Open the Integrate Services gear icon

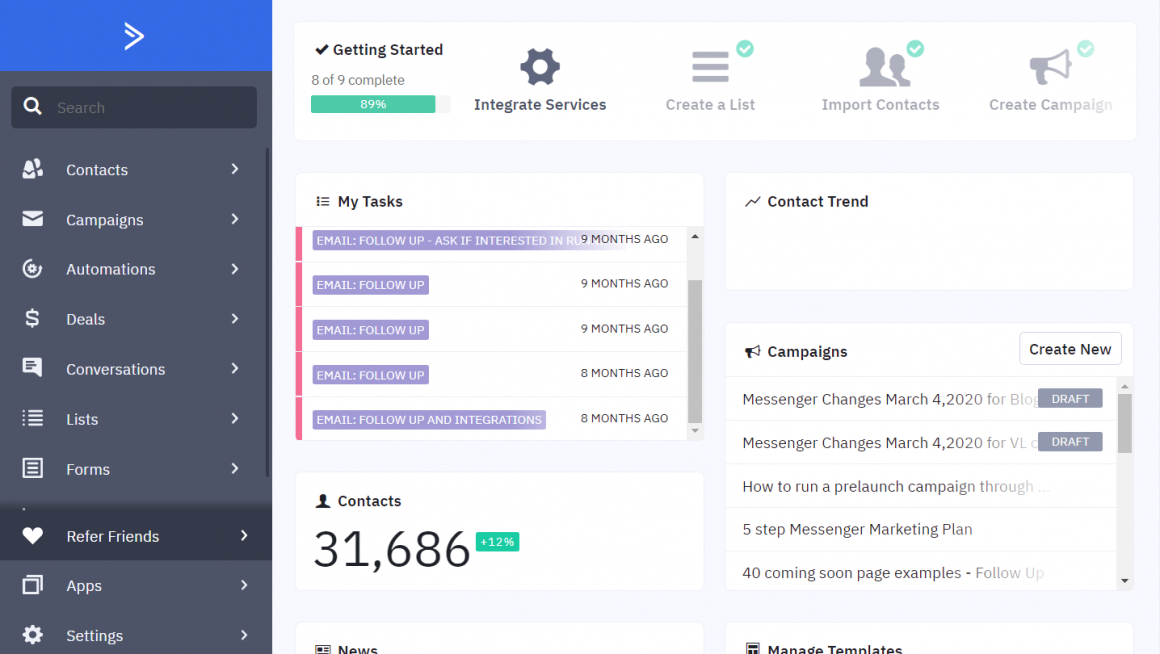coord(539,66)
